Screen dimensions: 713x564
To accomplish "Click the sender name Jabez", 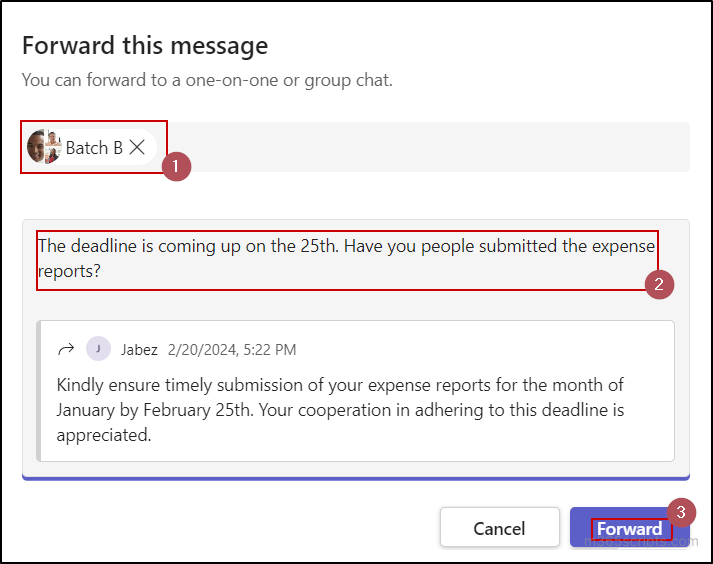I will click(x=139, y=350).
